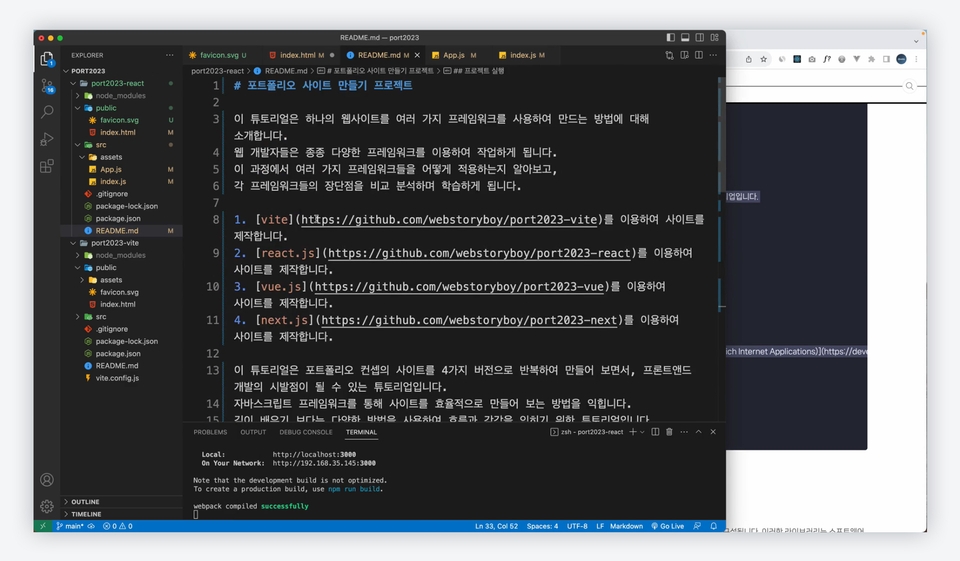Open the Search view in the activity bar

point(47,111)
